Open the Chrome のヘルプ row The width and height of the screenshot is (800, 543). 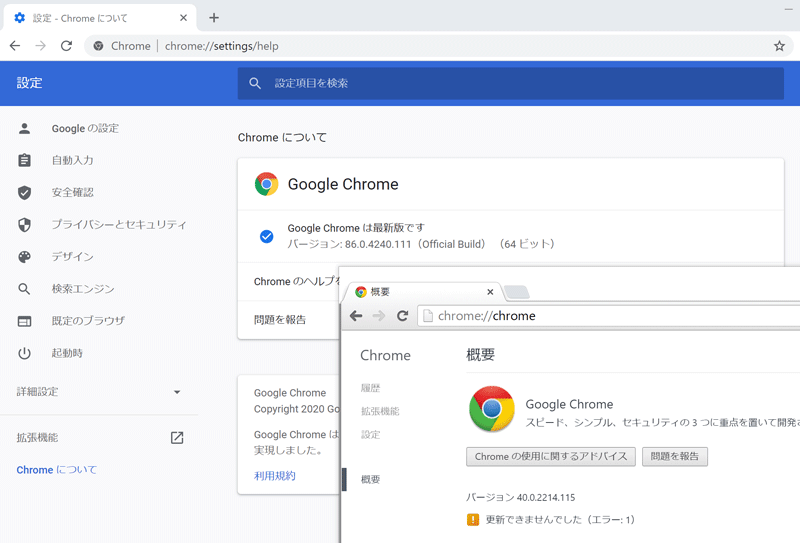[x=288, y=282]
